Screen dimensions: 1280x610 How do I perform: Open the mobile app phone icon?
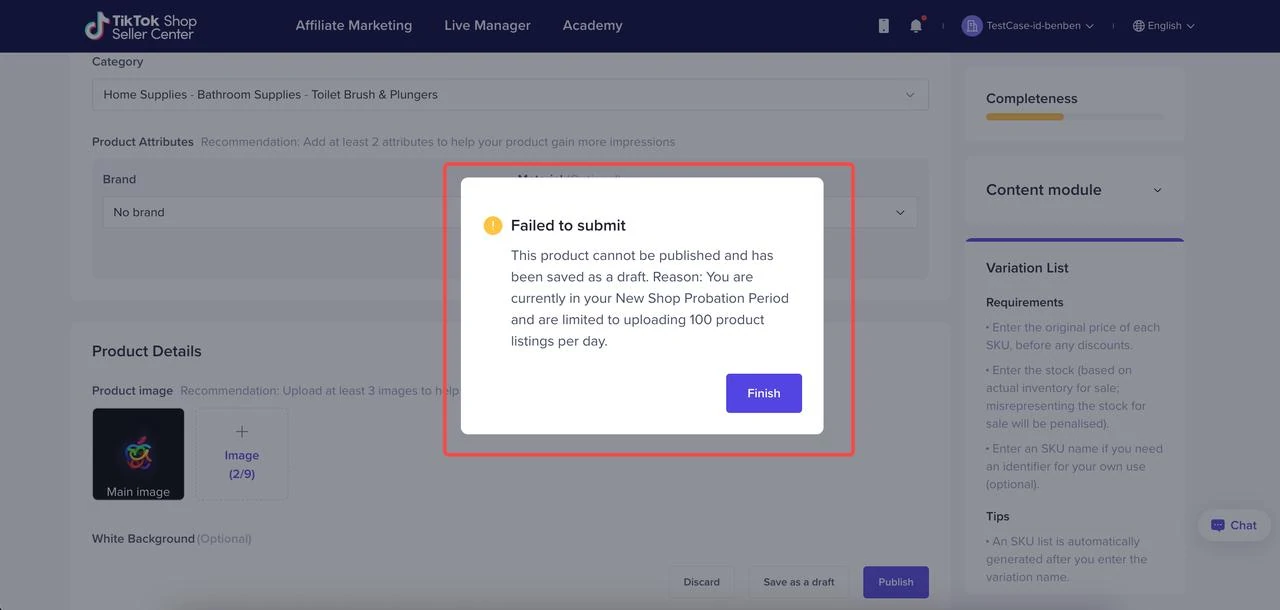883,26
